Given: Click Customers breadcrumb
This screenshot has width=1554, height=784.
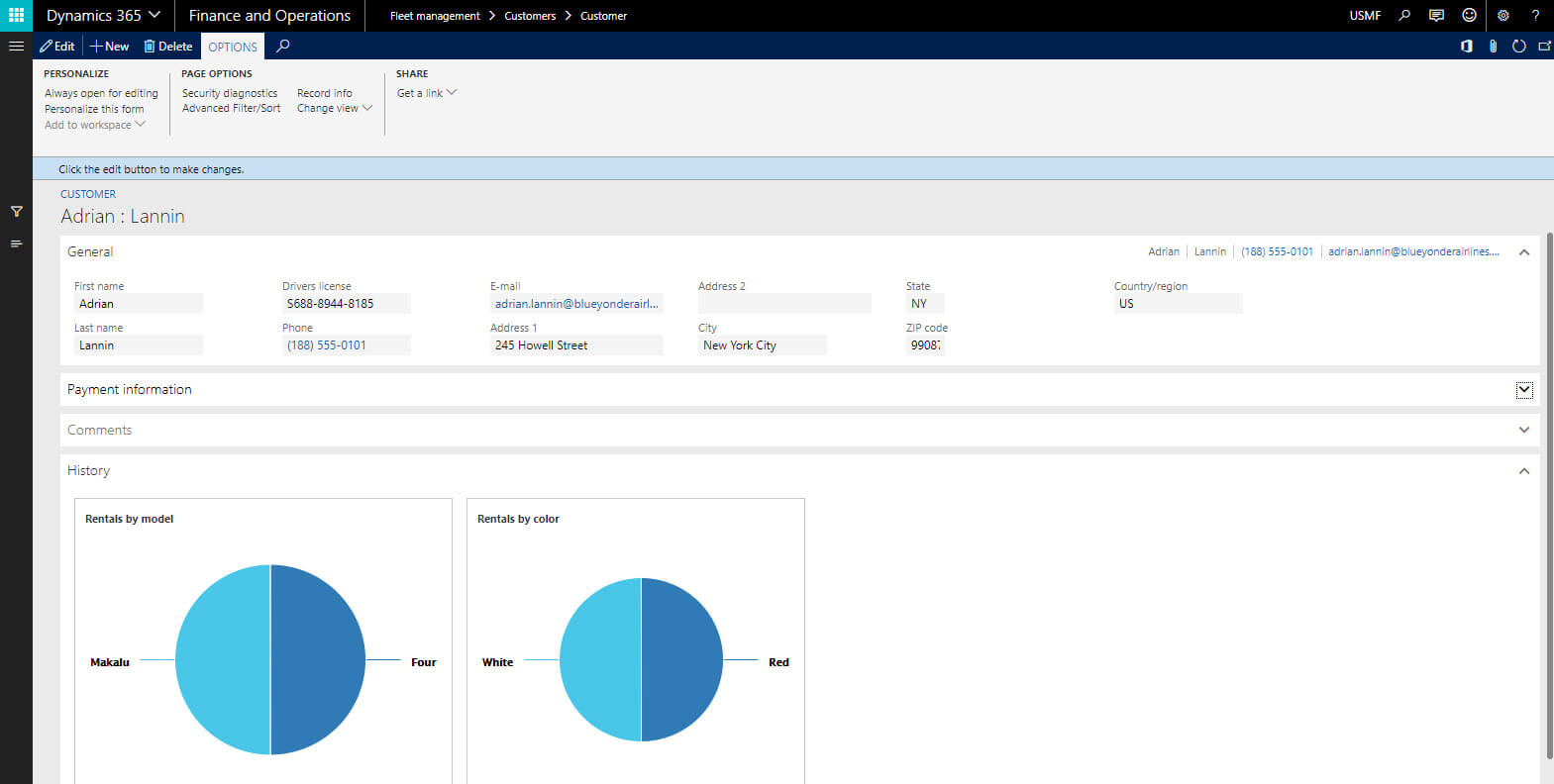Looking at the screenshot, I should click(530, 16).
